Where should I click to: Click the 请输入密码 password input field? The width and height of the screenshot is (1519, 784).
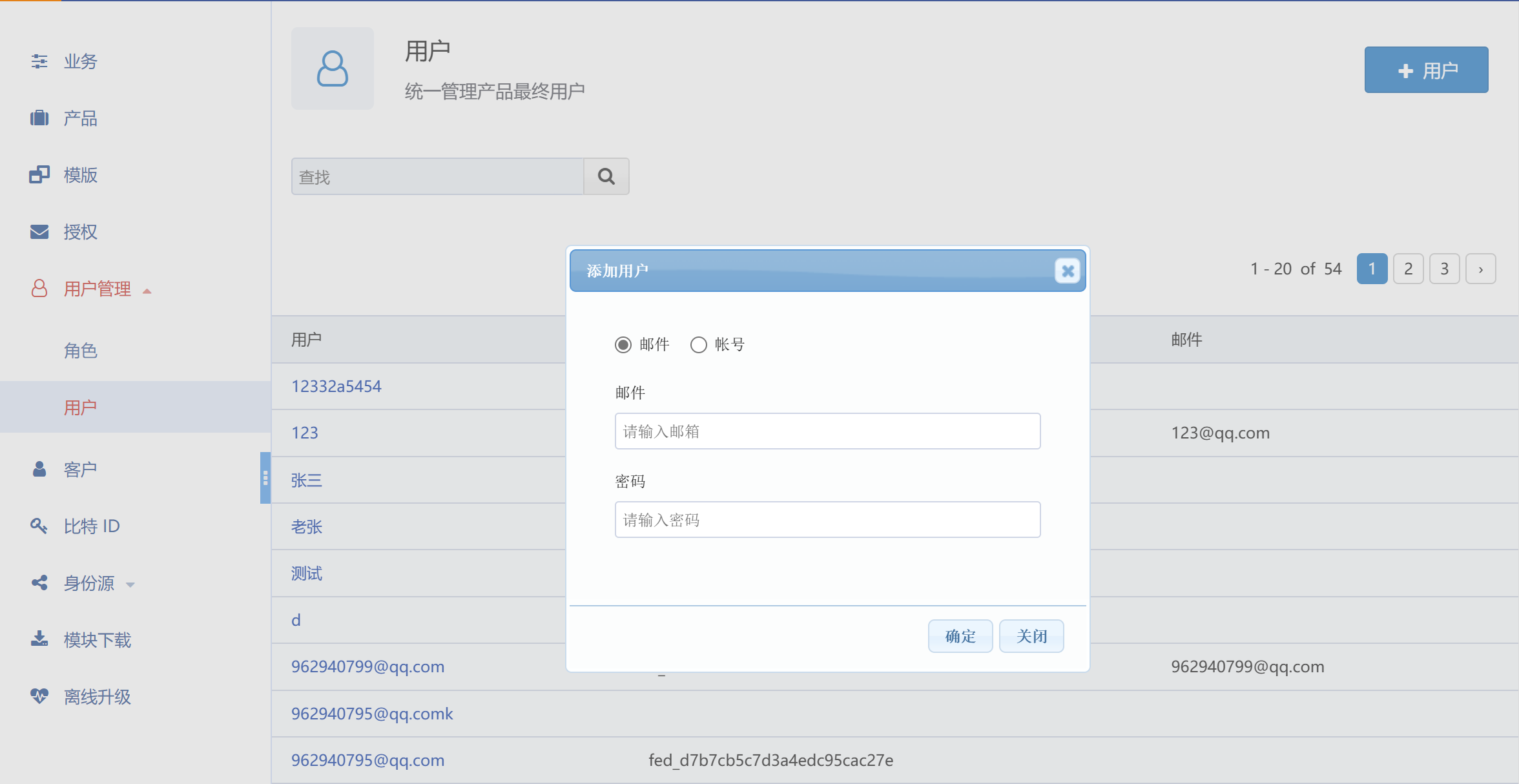(x=827, y=519)
